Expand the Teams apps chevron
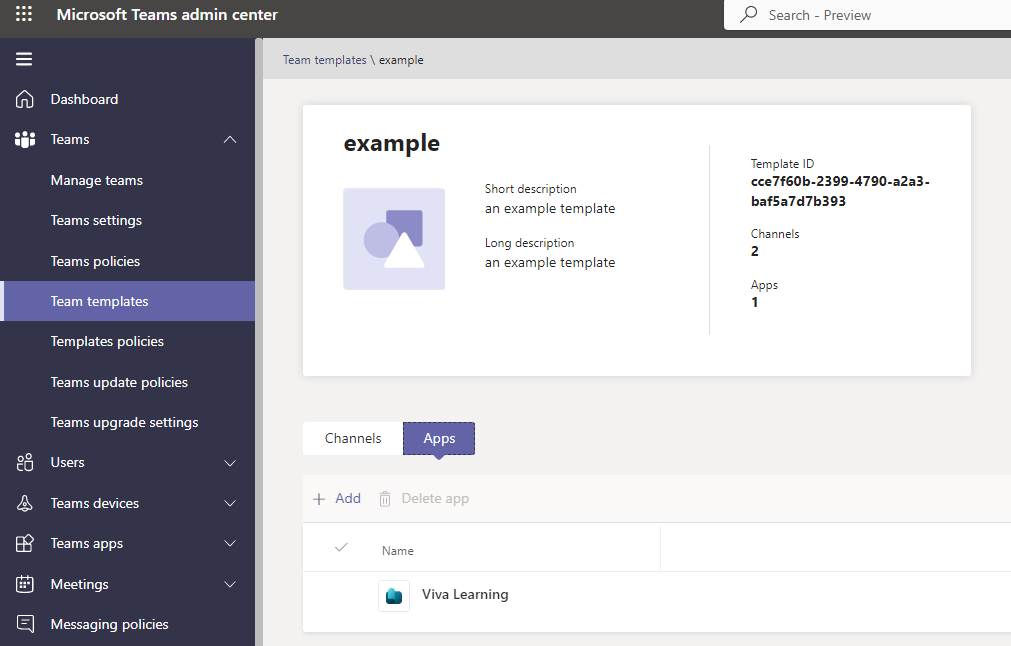This screenshot has width=1011, height=646. [x=230, y=543]
